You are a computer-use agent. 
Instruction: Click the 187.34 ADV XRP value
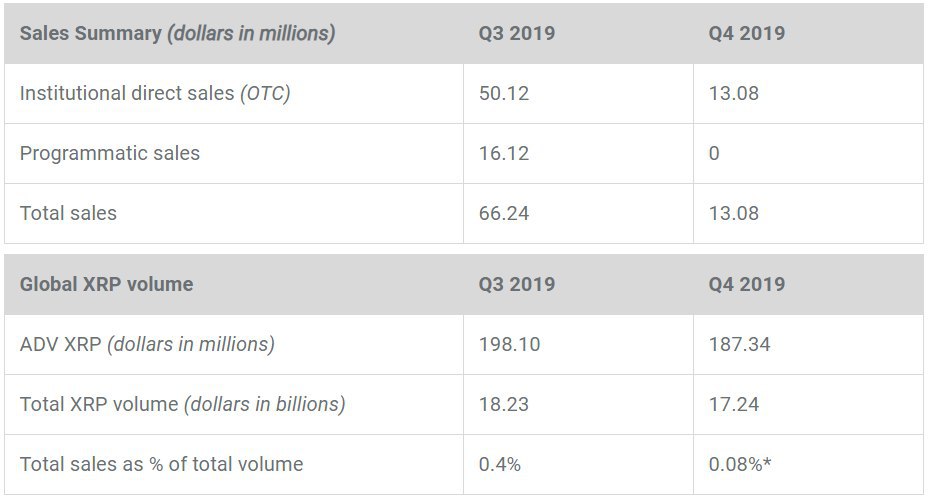pyautogui.click(x=738, y=344)
